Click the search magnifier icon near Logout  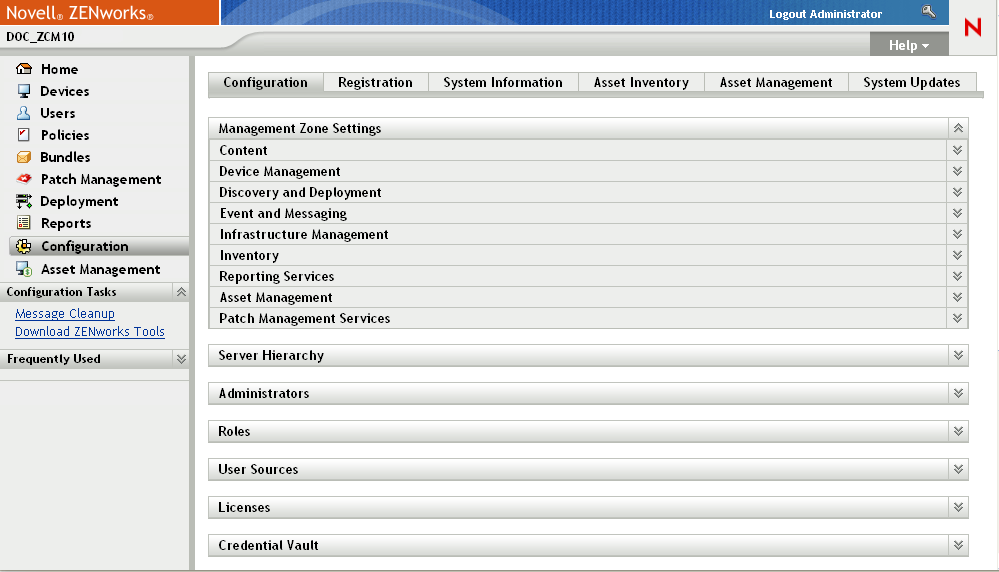coord(929,11)
